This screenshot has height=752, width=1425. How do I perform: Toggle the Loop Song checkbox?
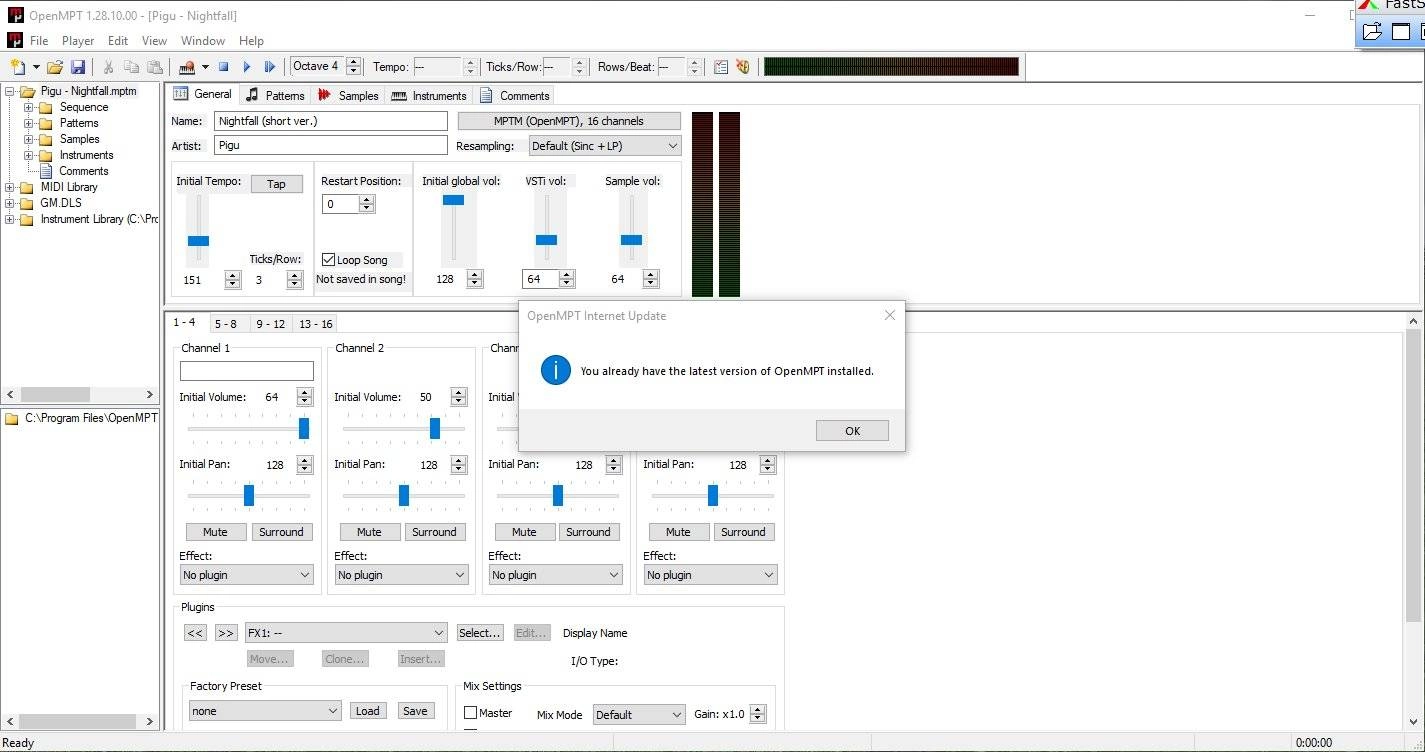tap(328, 260)
